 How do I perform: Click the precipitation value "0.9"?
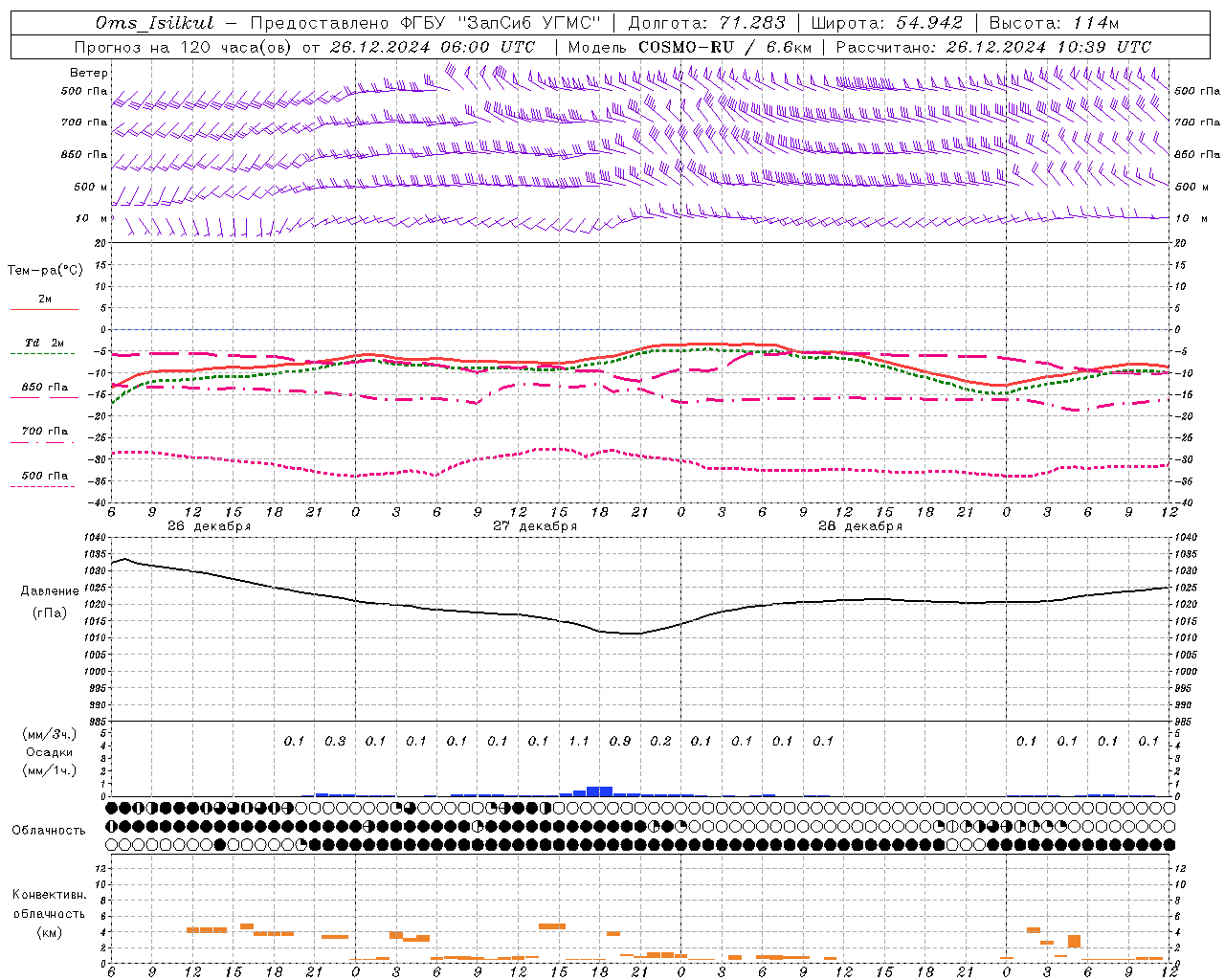(x=620, y=741)
